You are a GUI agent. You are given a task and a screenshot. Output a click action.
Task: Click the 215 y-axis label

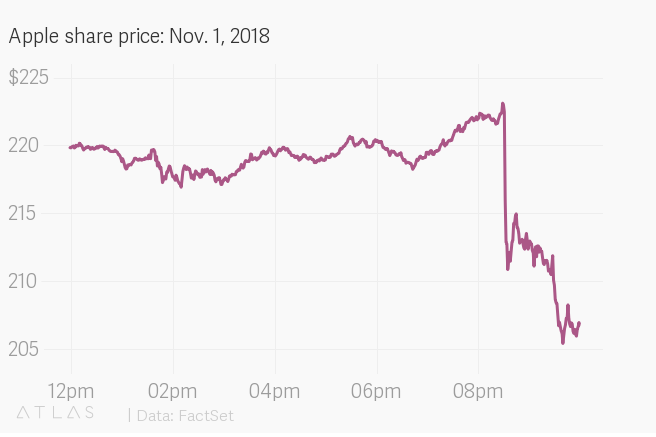coord(23,213)
